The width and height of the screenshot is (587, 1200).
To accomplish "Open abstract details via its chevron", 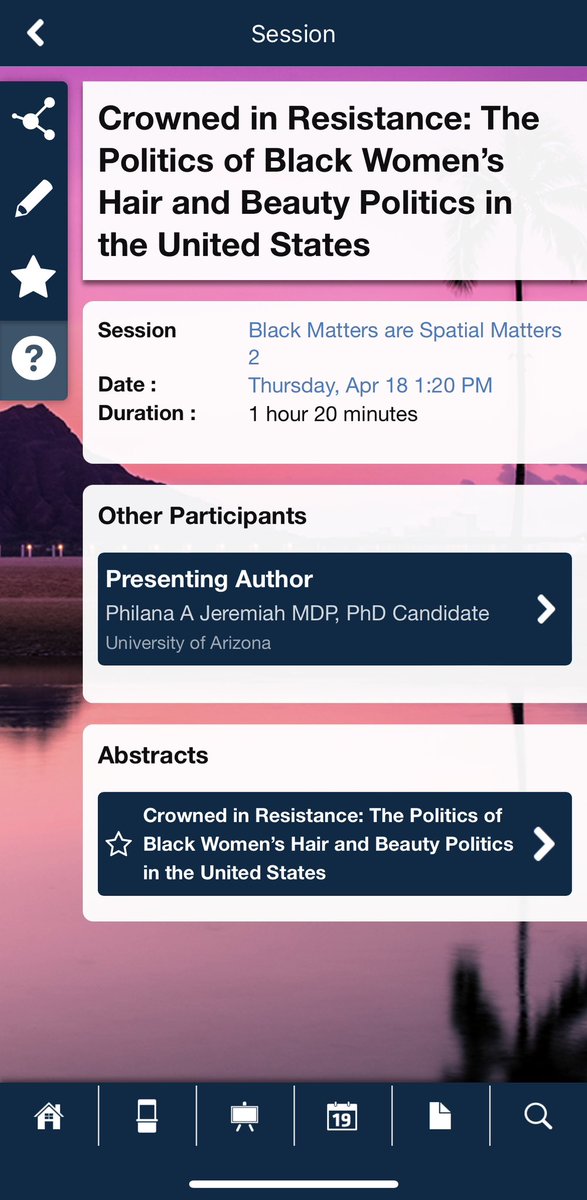I will 544,844.
